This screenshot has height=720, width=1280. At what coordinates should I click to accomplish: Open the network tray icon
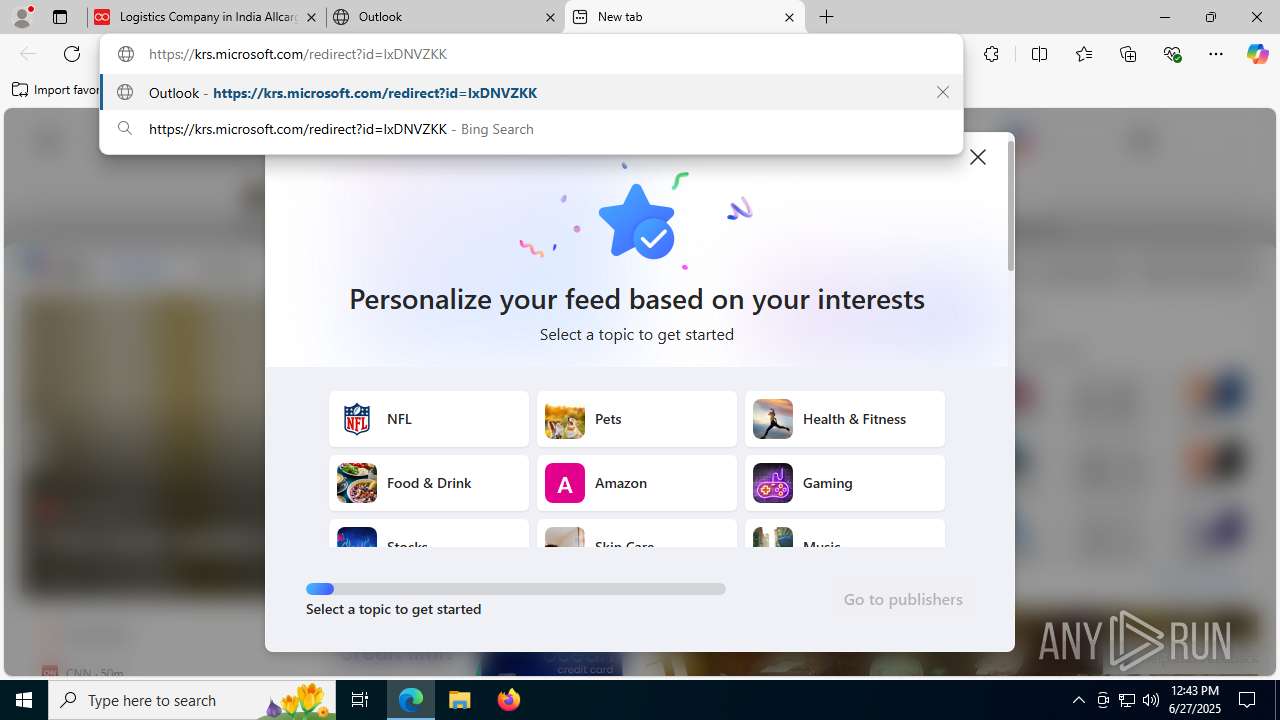coord(1127,700)
